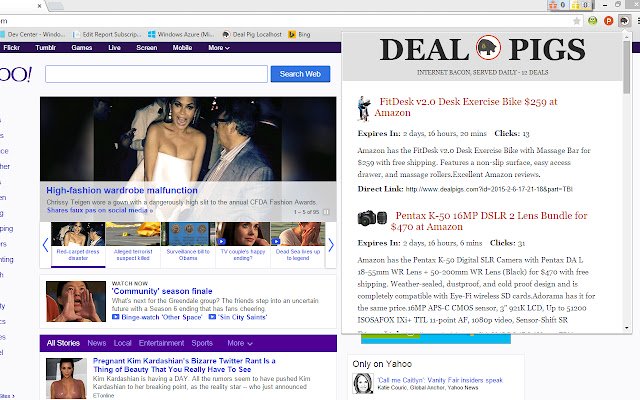Image resolution: width=640 pixels, height=400 pixels.
Task: Open Mobile in Yahoo navigation bar
Action: pos(182,48)
